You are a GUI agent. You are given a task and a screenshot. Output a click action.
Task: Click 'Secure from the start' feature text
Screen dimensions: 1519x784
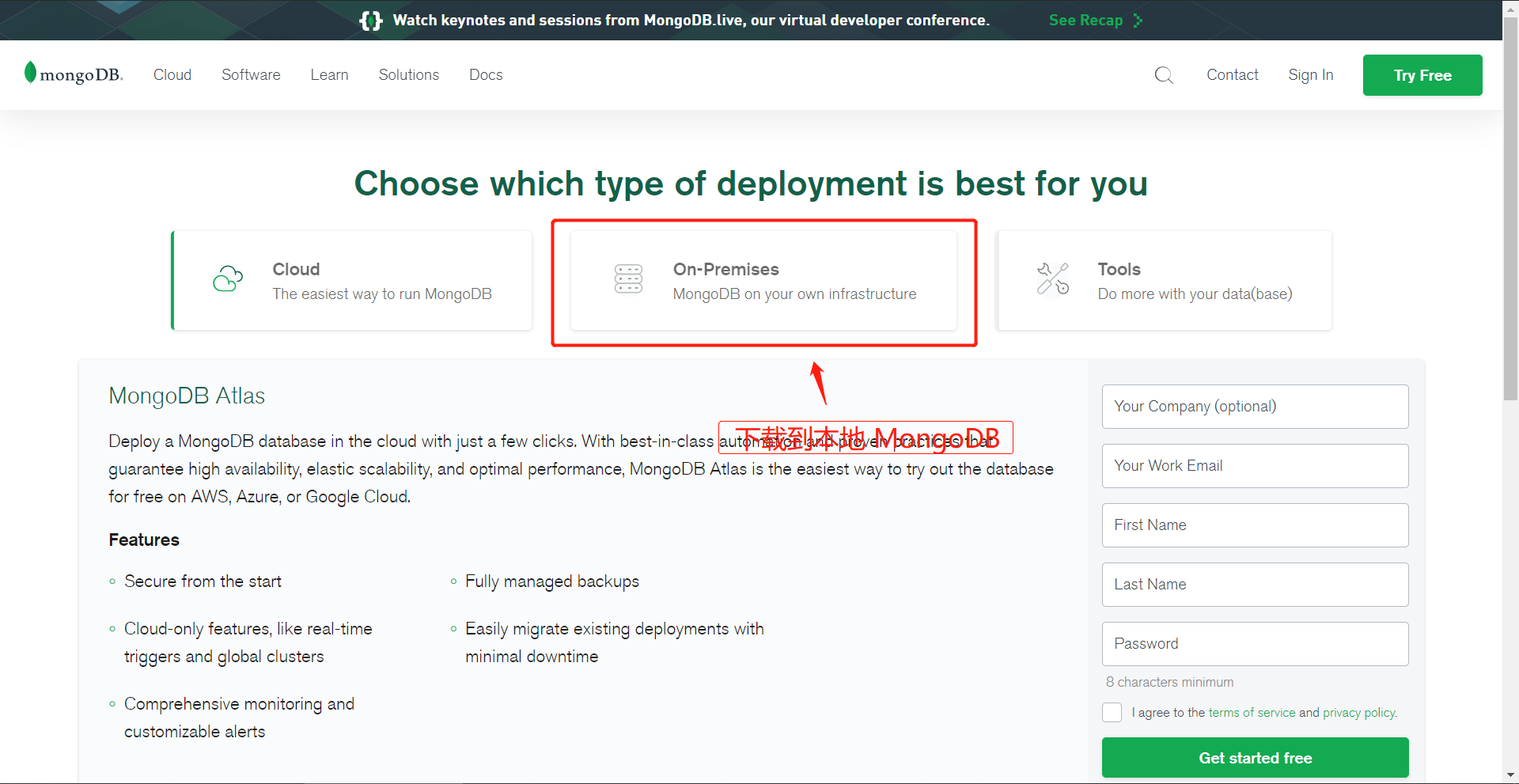point(203,581)
